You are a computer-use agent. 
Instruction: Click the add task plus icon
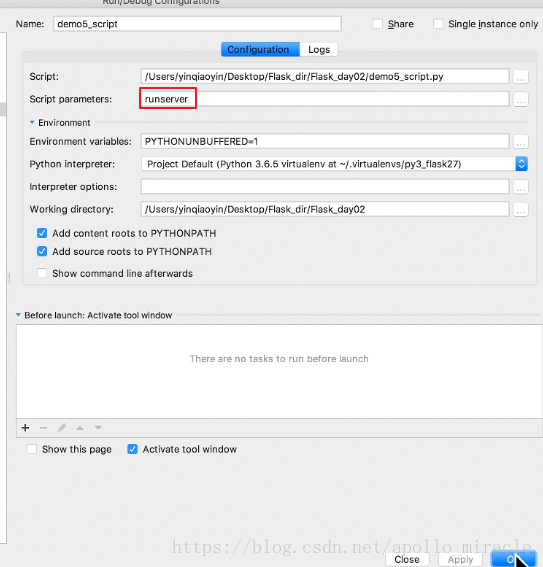(x=25, y=428)
